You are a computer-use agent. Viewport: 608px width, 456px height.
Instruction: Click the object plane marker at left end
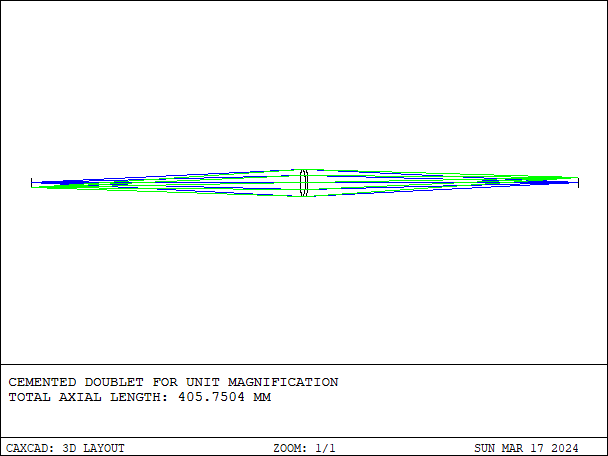tap(31, 183)
